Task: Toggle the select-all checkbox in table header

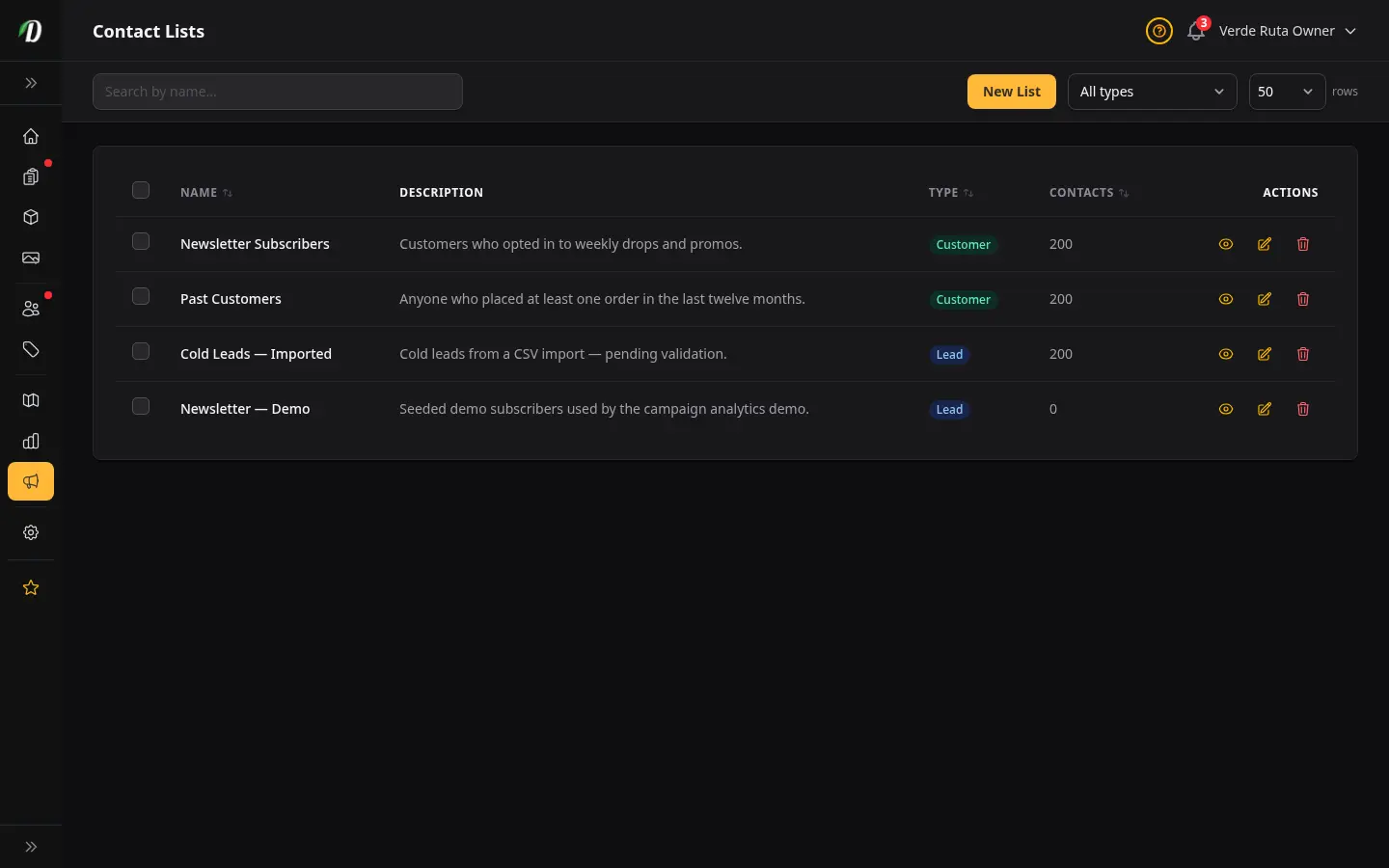Action: tap(141, 190)
